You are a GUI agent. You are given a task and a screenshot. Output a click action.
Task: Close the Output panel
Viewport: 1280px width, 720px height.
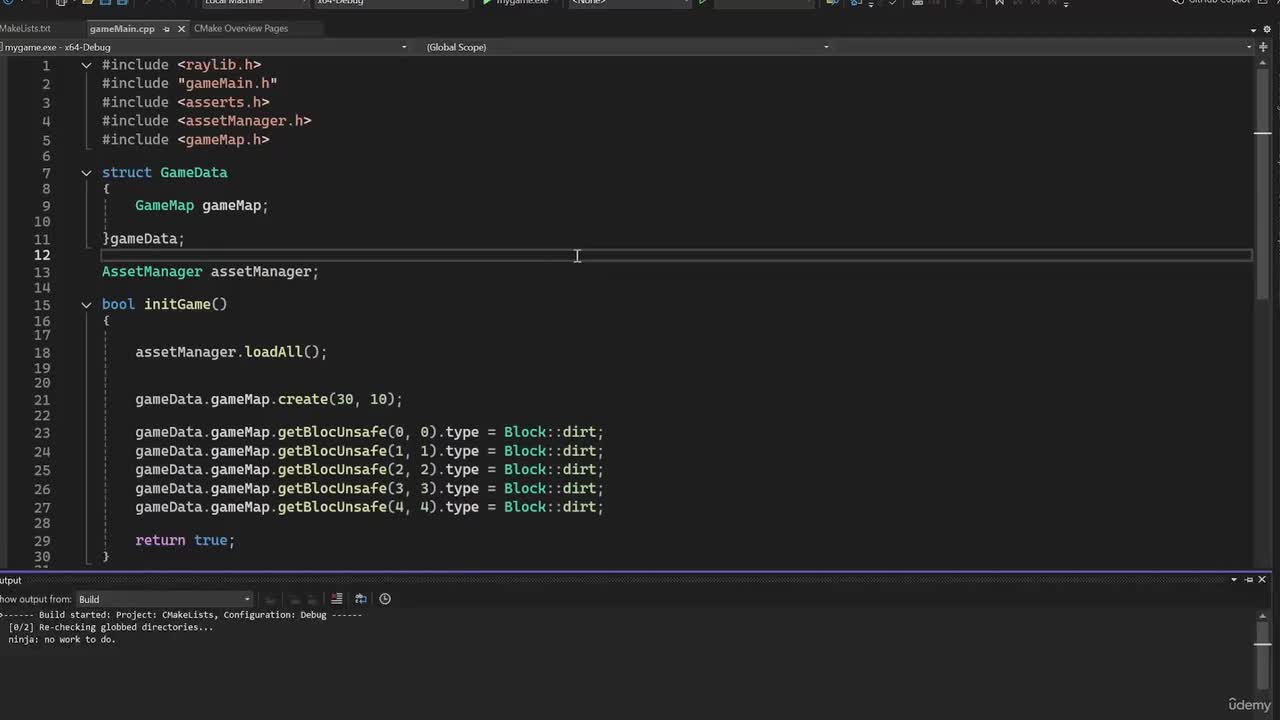coord(1262,579)
